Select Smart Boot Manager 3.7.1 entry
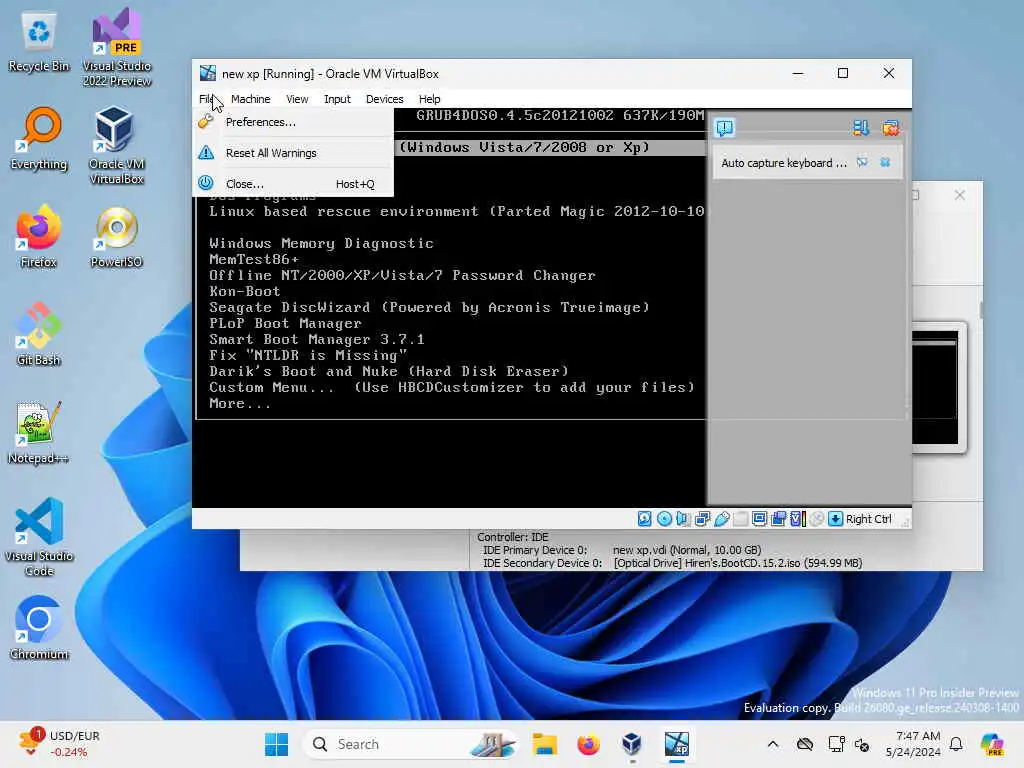The image size is (1024, 768). (317, 339)
